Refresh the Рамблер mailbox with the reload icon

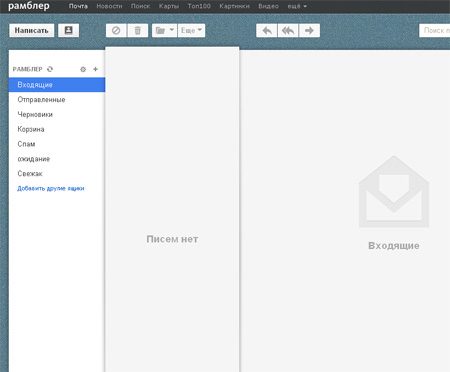pyautogui.click(x=50, y=69)
